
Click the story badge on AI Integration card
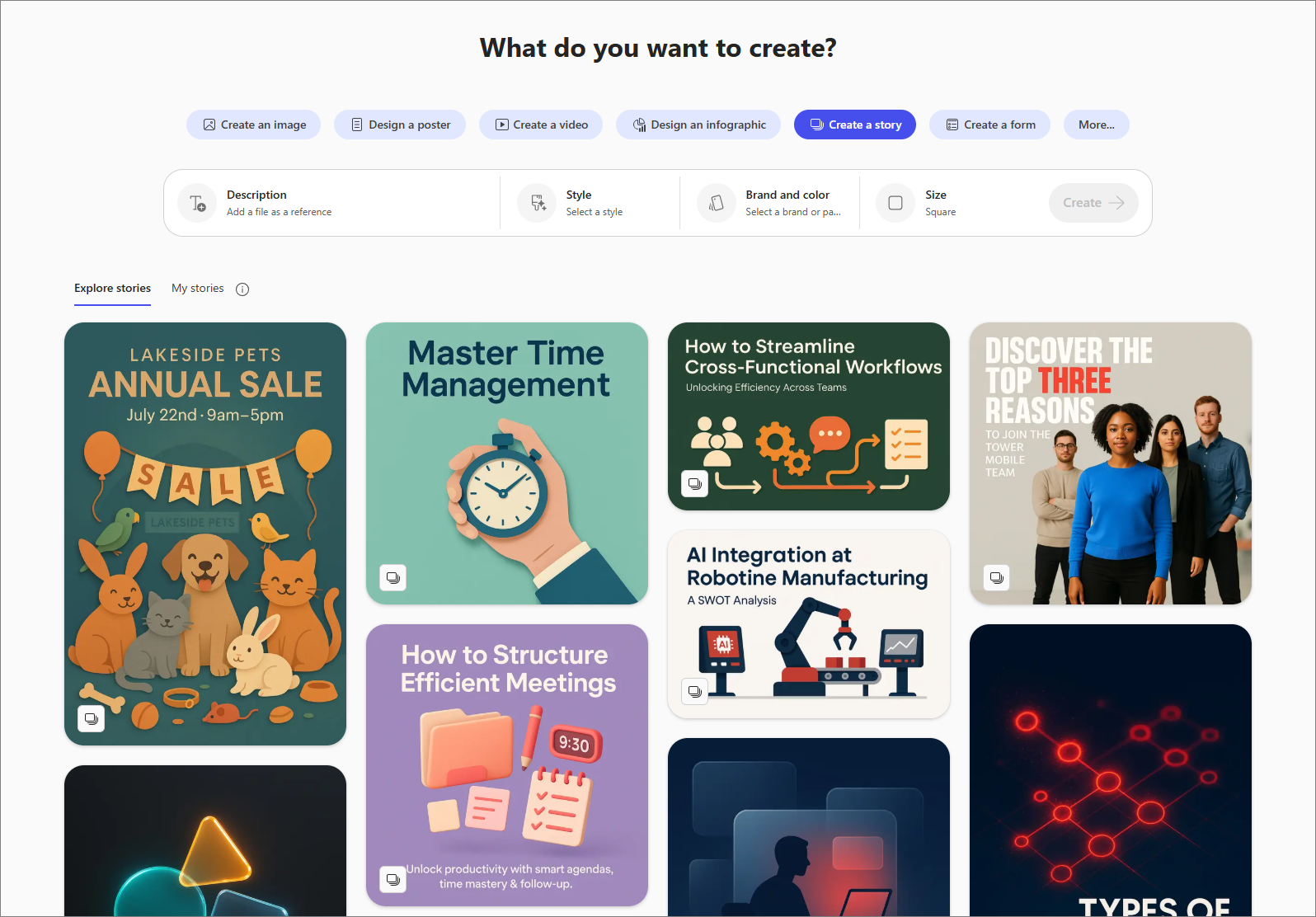(695, 692)
